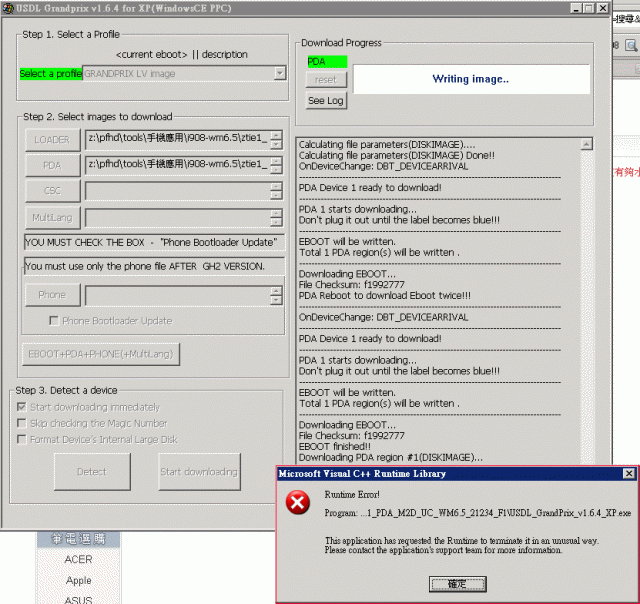Click LOADER path field up arrow

[276, 135]
